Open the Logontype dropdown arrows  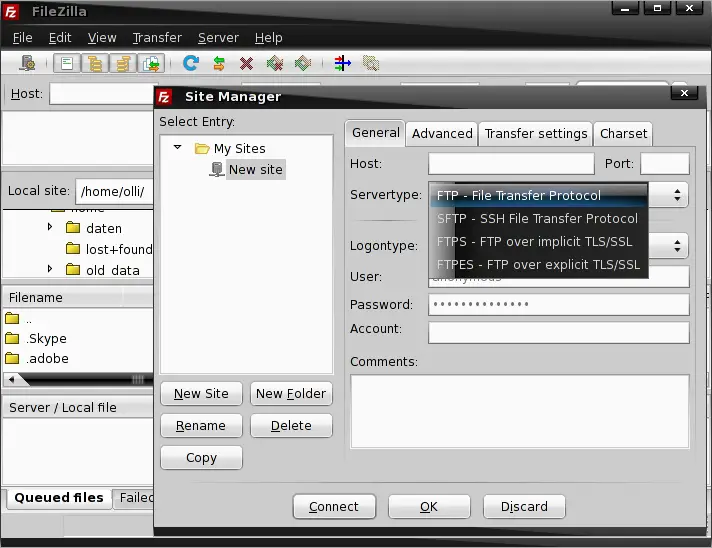(677, 246)
